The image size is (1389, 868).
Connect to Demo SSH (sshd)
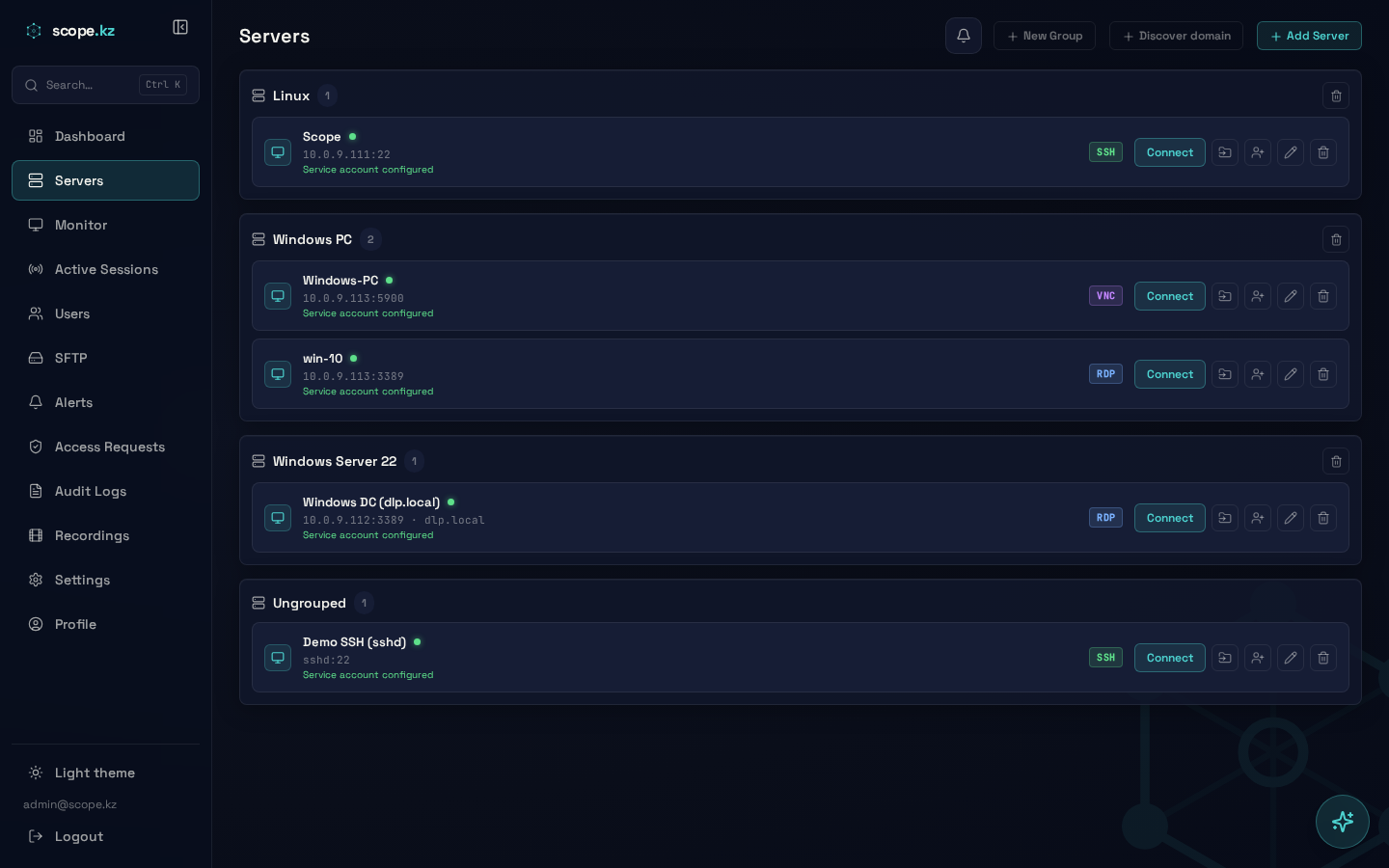pyautogui.click(x=1170, y=658)
